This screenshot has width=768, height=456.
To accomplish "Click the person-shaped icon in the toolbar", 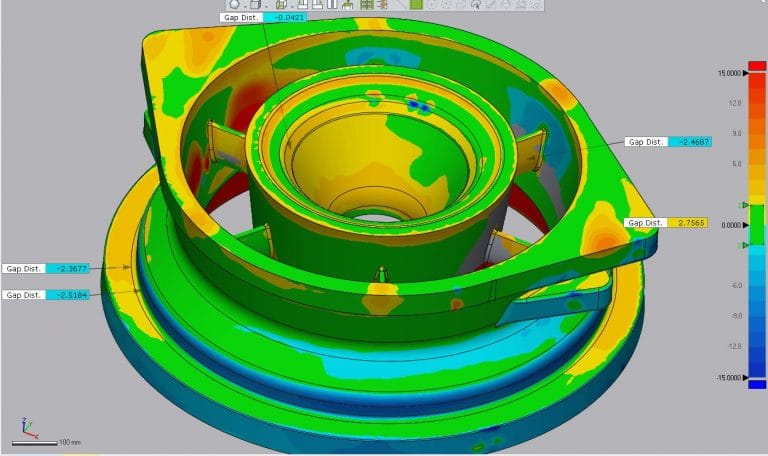I will (x=348, y=4).
